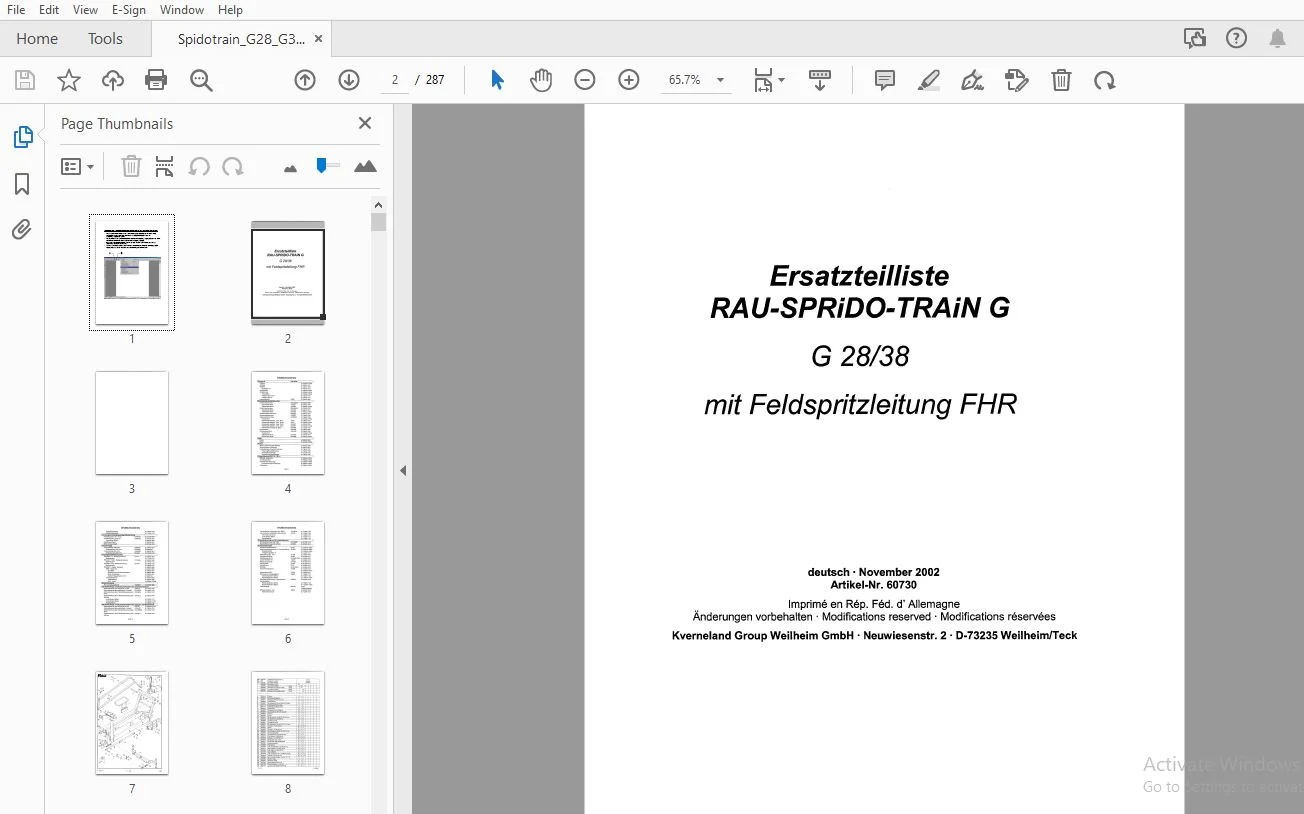Click the current page number field
Viewport: 1304px width, 814px height.
coord(395,80)
